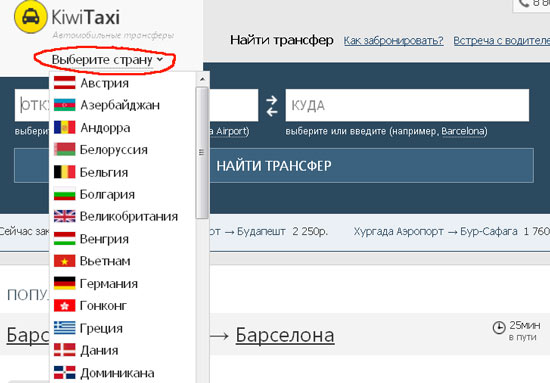Image resolution: width=550 pixels, height=383 pixels.
Task: Click the Austria flag icon
Action: 65,83
